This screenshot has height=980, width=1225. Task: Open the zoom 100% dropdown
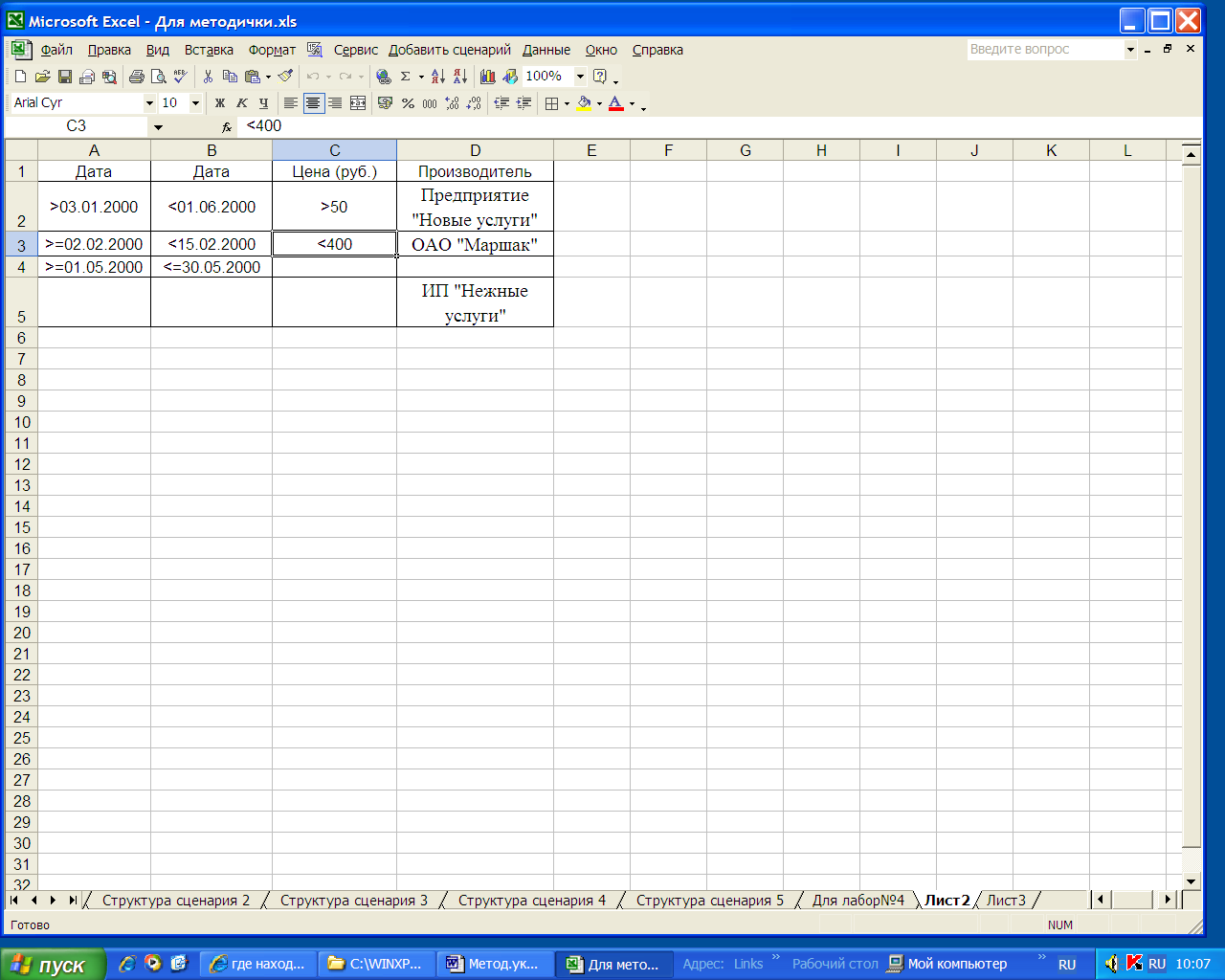[580, 77]
